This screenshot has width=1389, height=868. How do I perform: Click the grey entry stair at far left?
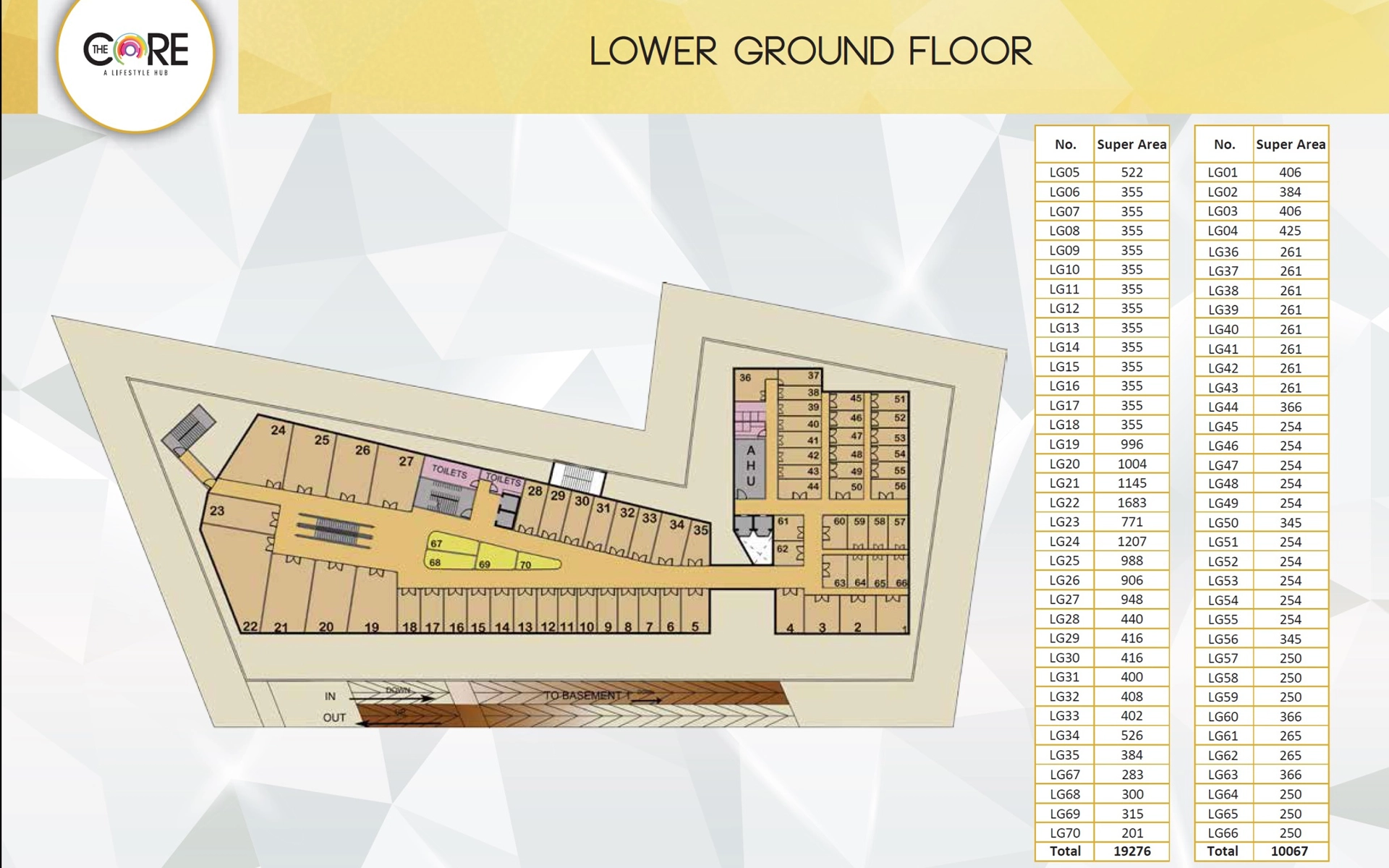point(188,429)
